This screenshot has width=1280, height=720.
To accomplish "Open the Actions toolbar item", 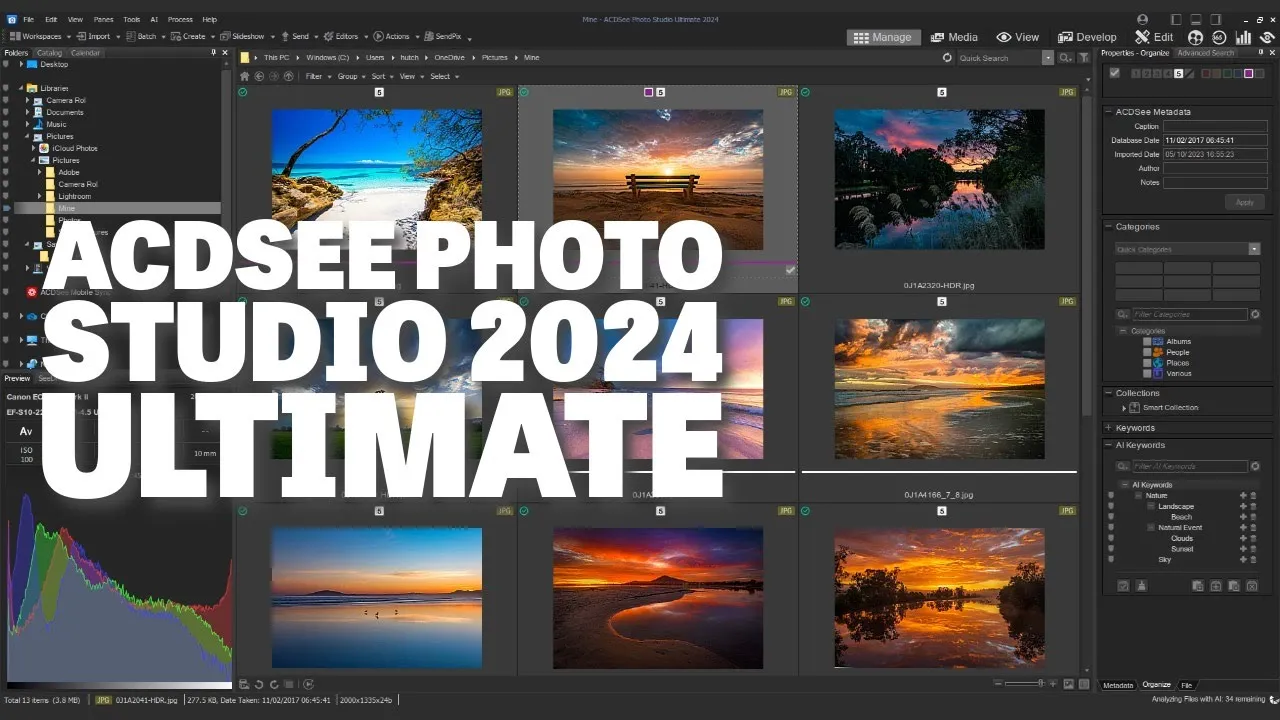I will (393, 36).
